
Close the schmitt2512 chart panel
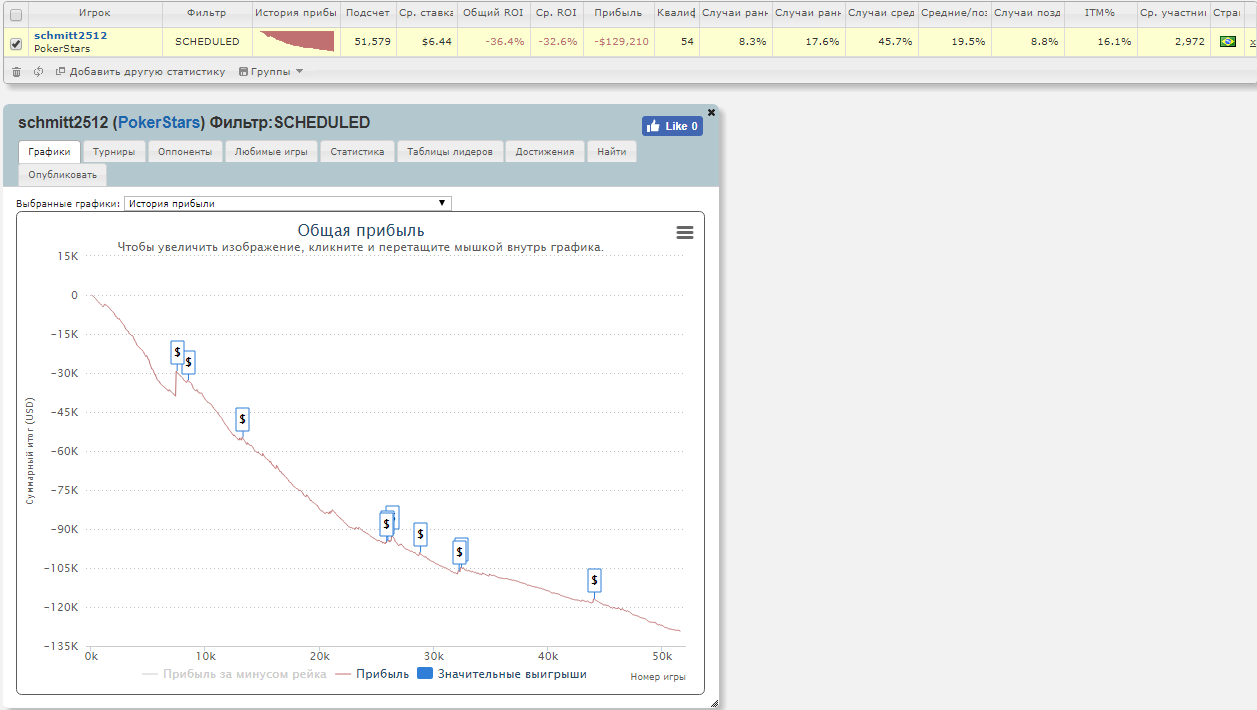[711, 112]
